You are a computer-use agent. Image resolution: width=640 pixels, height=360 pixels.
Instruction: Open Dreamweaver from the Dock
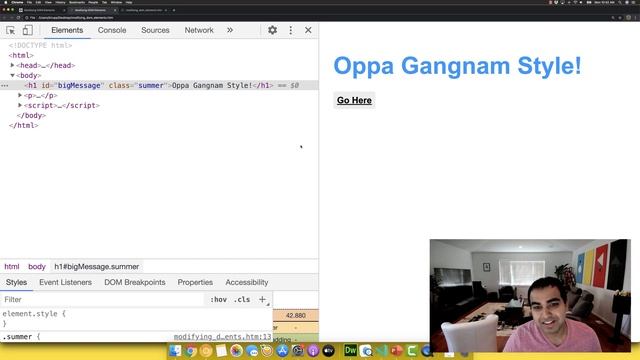click(x=350, y=351)
